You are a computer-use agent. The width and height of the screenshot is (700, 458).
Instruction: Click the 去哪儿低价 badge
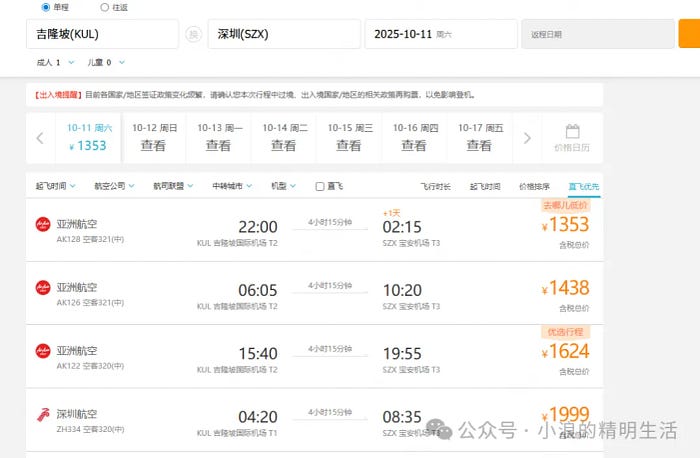coord(565,205)
